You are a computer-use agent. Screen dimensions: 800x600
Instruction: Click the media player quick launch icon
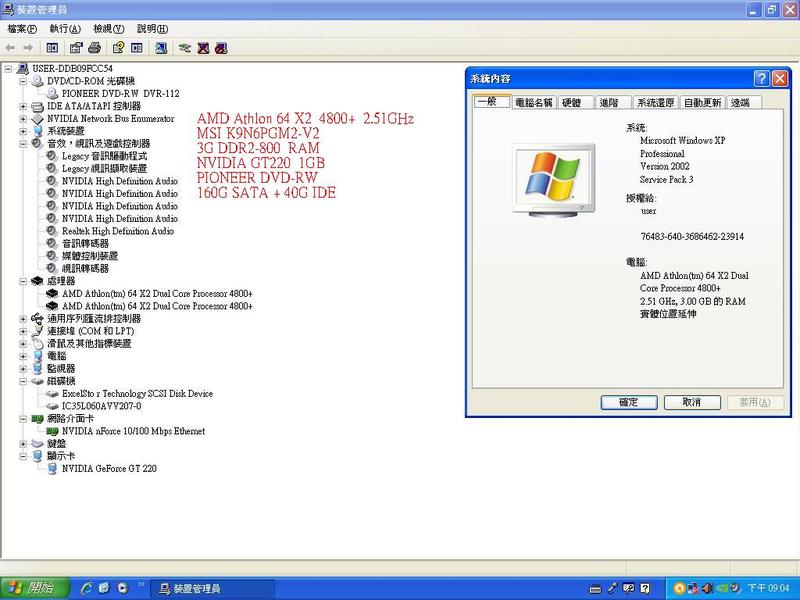[x=122, y=588]
